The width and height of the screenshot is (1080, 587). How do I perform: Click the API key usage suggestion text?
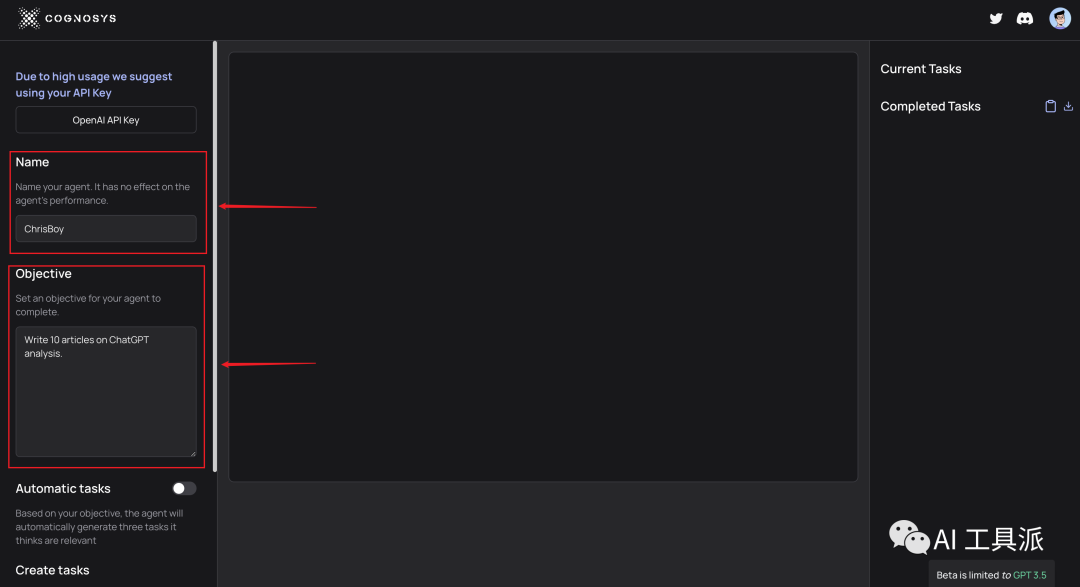(x=94, y=84)
